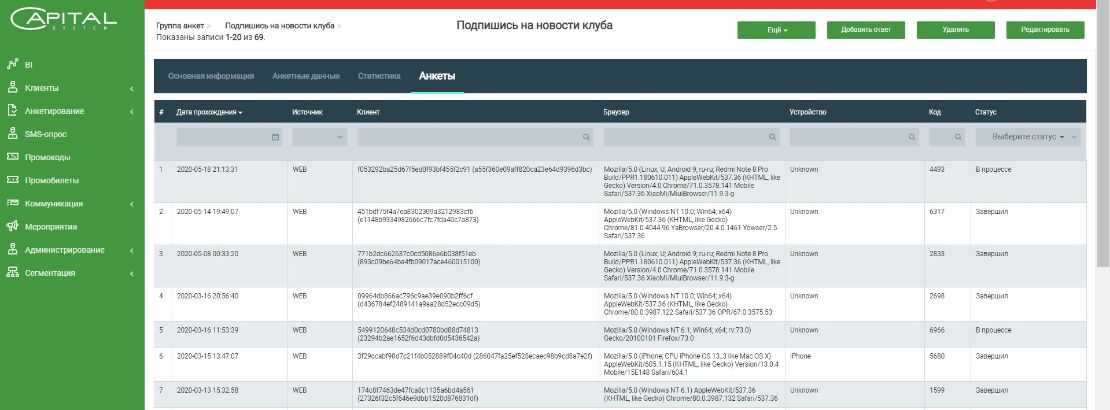Click the Редактировать button
Image resolution: width=1110 pixels, height=410 pixels.
pos(1045,30)
